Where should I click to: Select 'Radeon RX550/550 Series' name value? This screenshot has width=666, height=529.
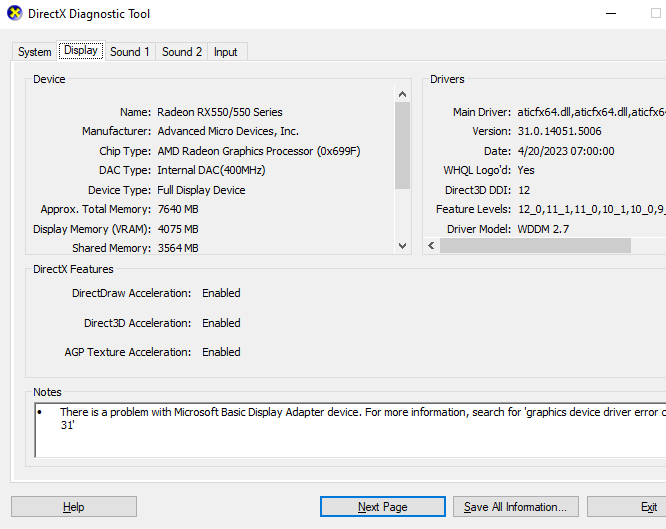tap(220, 112)
